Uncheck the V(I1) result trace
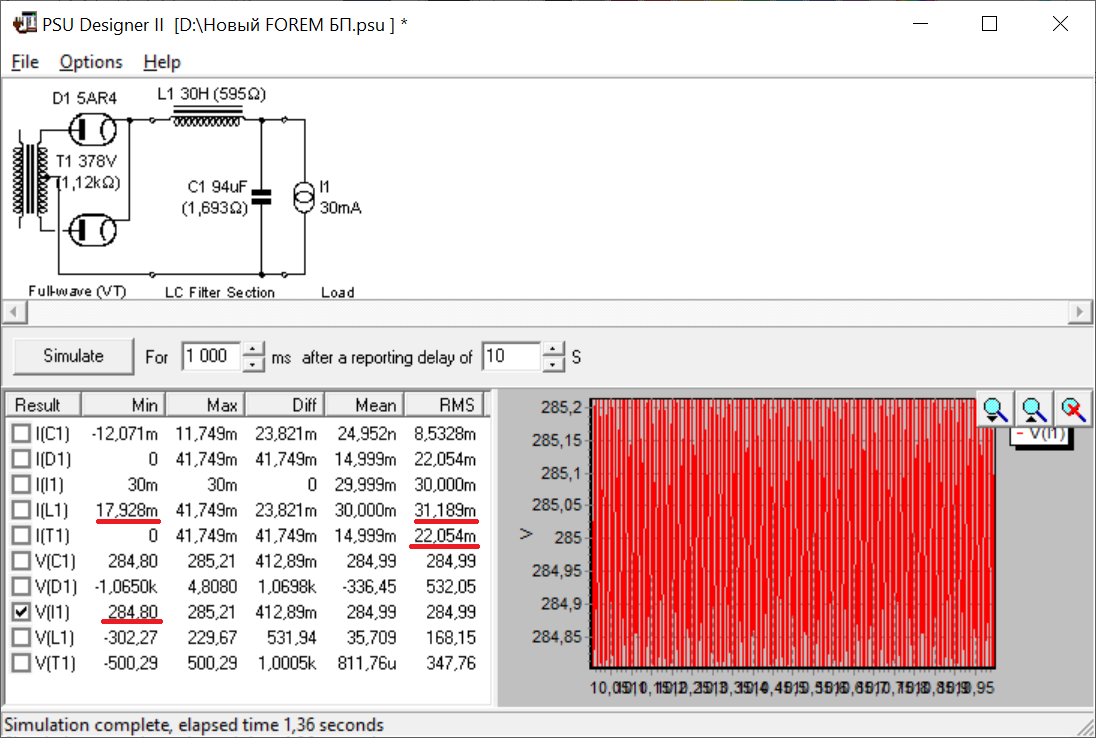Viewport: 1096px width, 738px height. coord(20,612)
